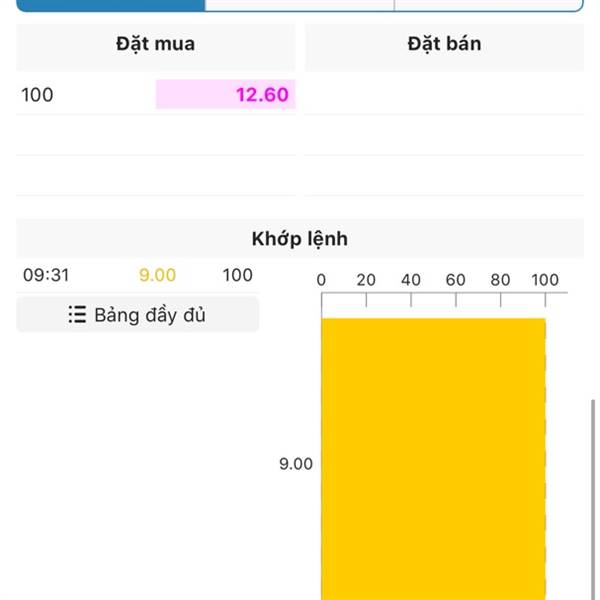Click the Đặt bán column header
Viewport: 600px width, 600px height.
point(444,44)
